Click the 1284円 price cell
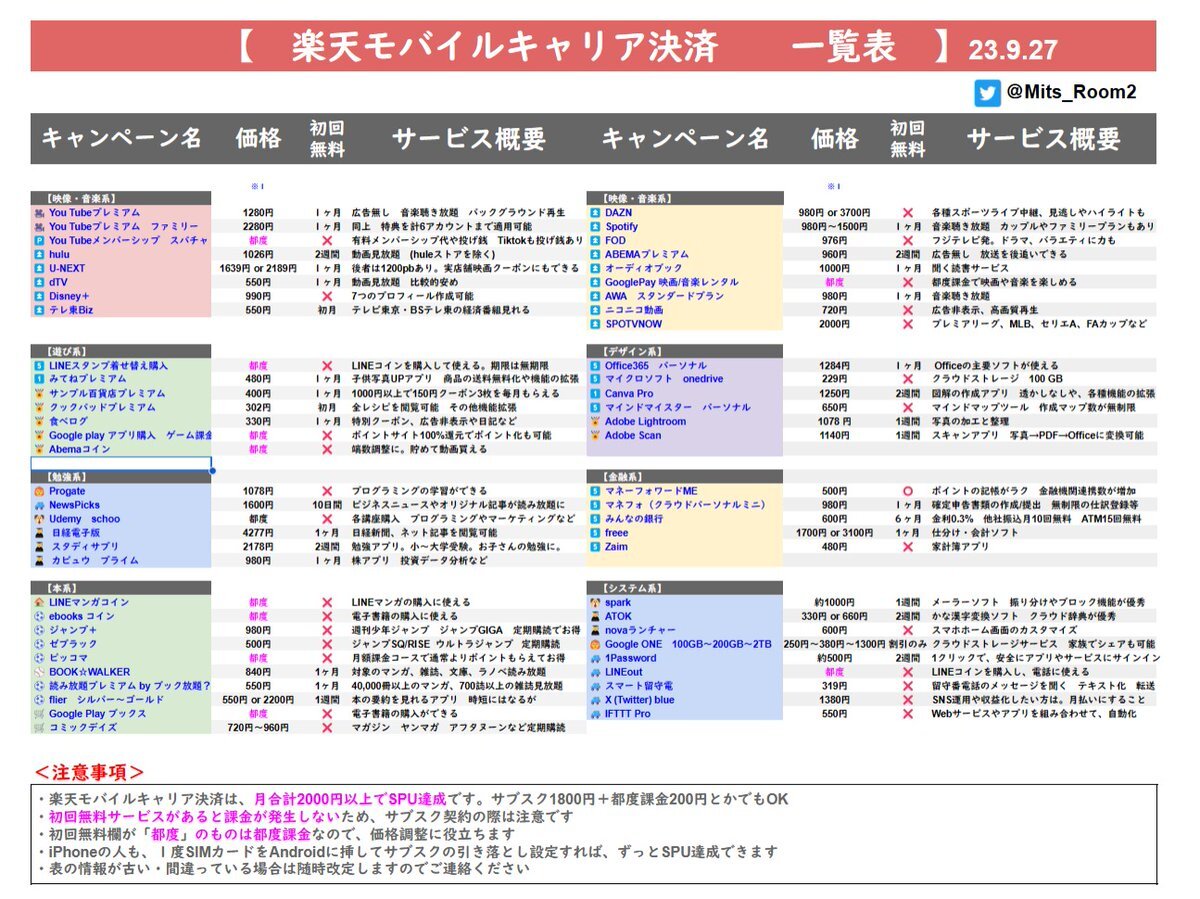The height and width of the screenshot is (899, 1200). (x=835, y=366)
